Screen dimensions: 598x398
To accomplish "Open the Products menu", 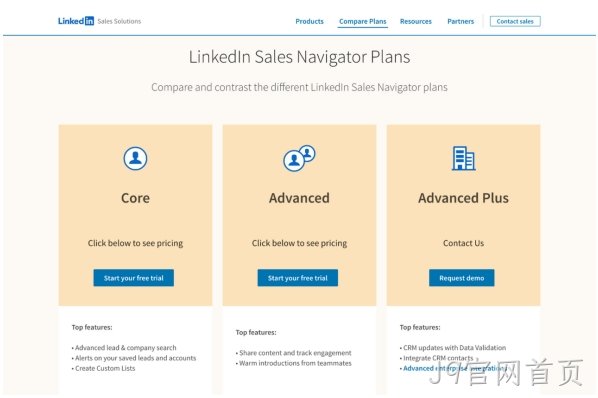I will tap(309, 21).
